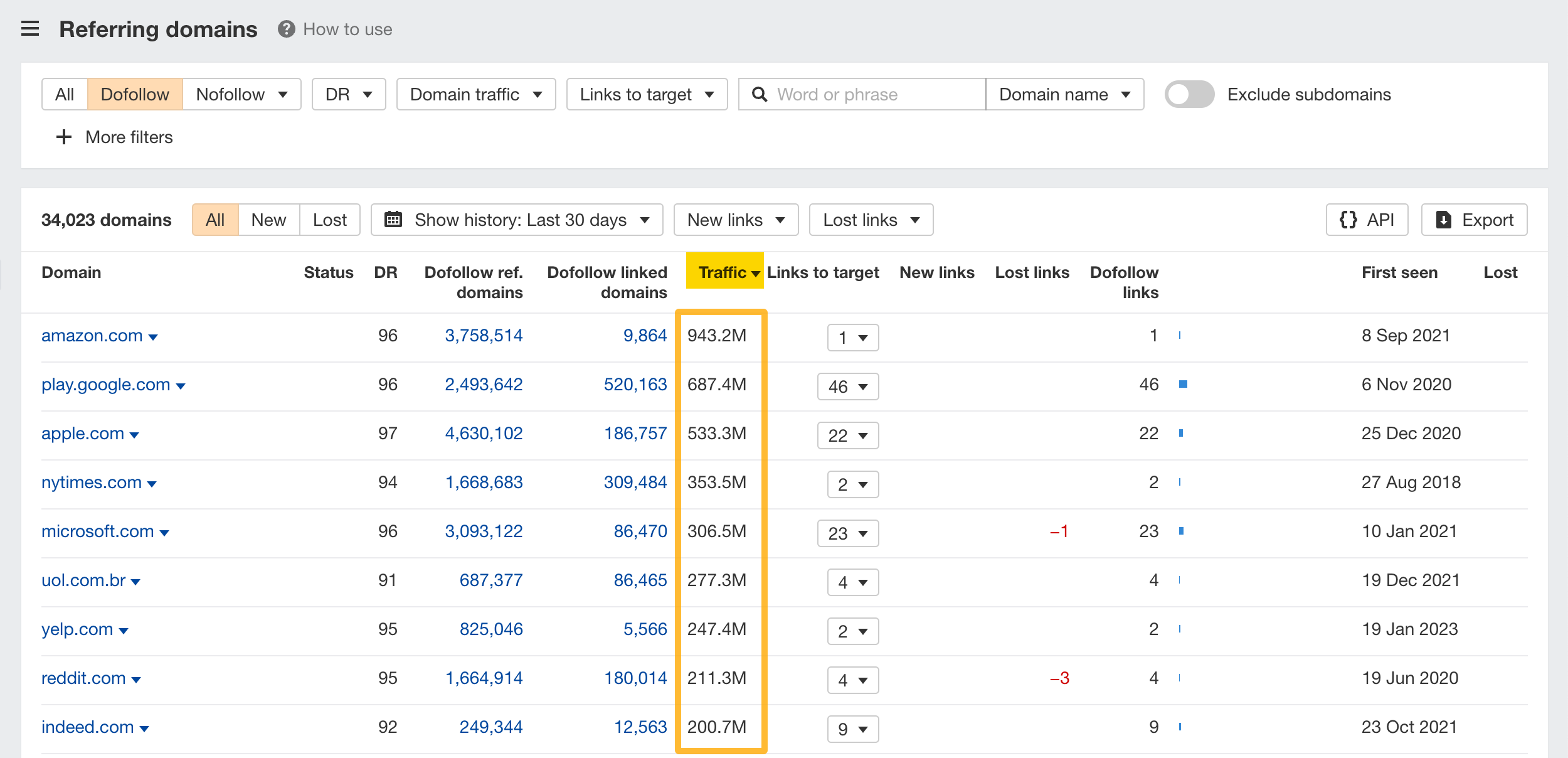Click the calendar icon in Show history

393,220
